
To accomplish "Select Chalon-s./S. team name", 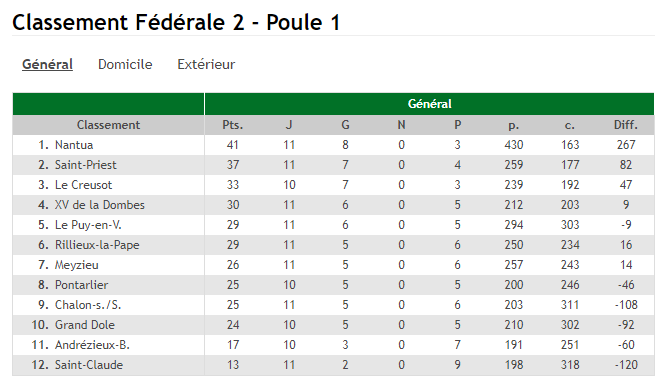I will pyautogui.click(x=88, y=305).
